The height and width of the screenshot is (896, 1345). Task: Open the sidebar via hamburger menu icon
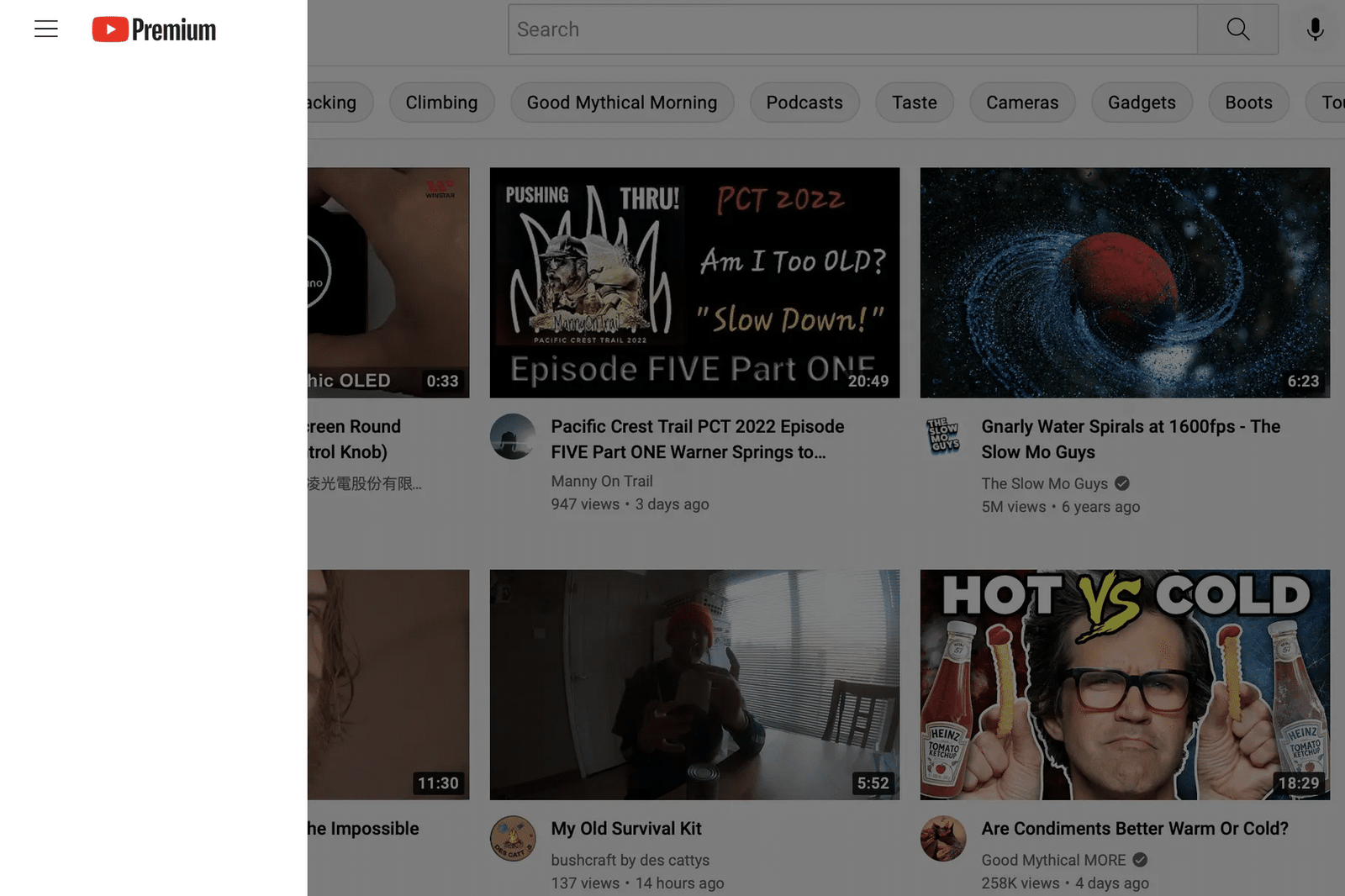pyautogui.click(x=46, y=29)
